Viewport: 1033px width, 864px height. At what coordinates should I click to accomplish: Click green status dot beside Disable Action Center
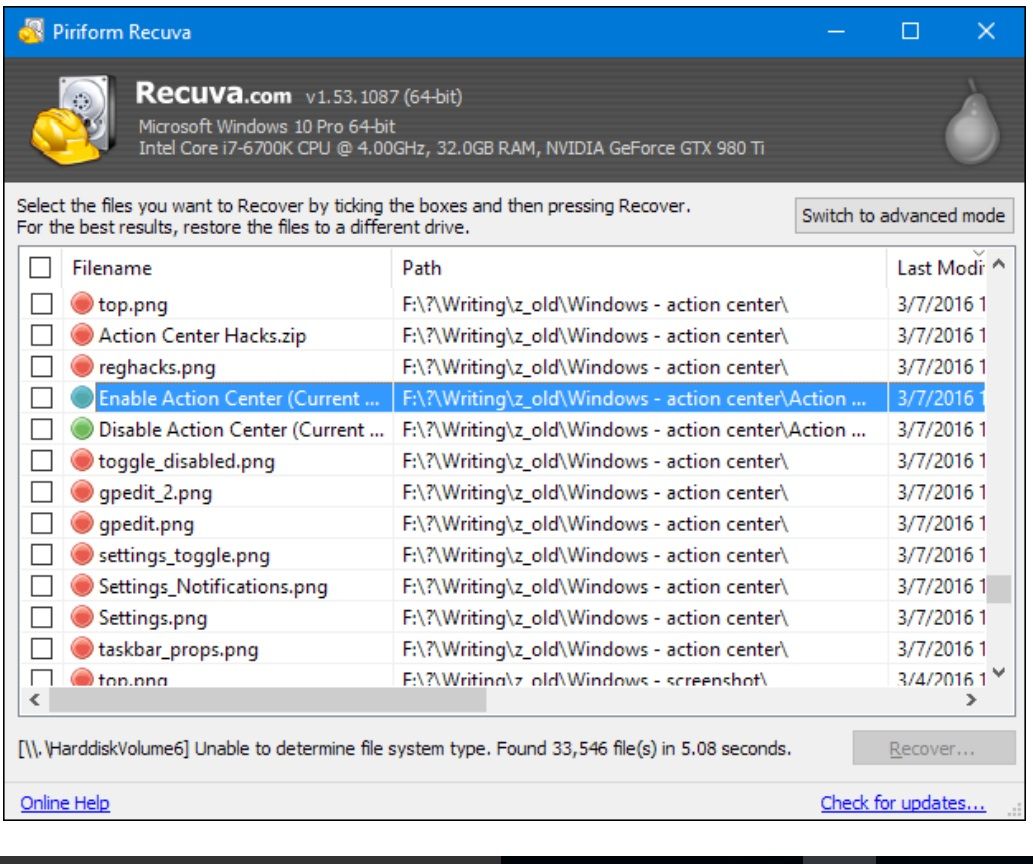pos(83,430)
